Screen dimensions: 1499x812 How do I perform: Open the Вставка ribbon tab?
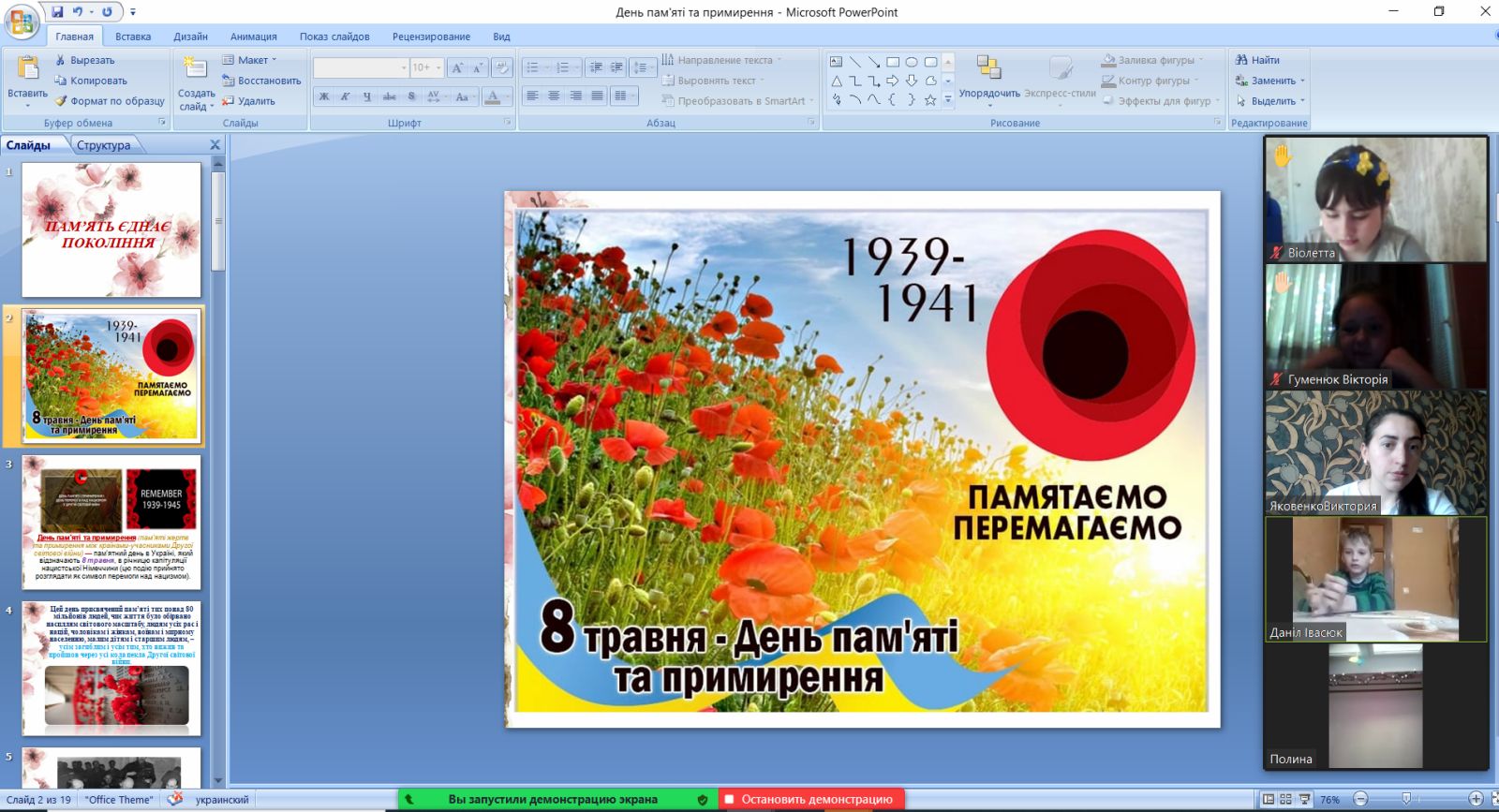pos(133,37)
